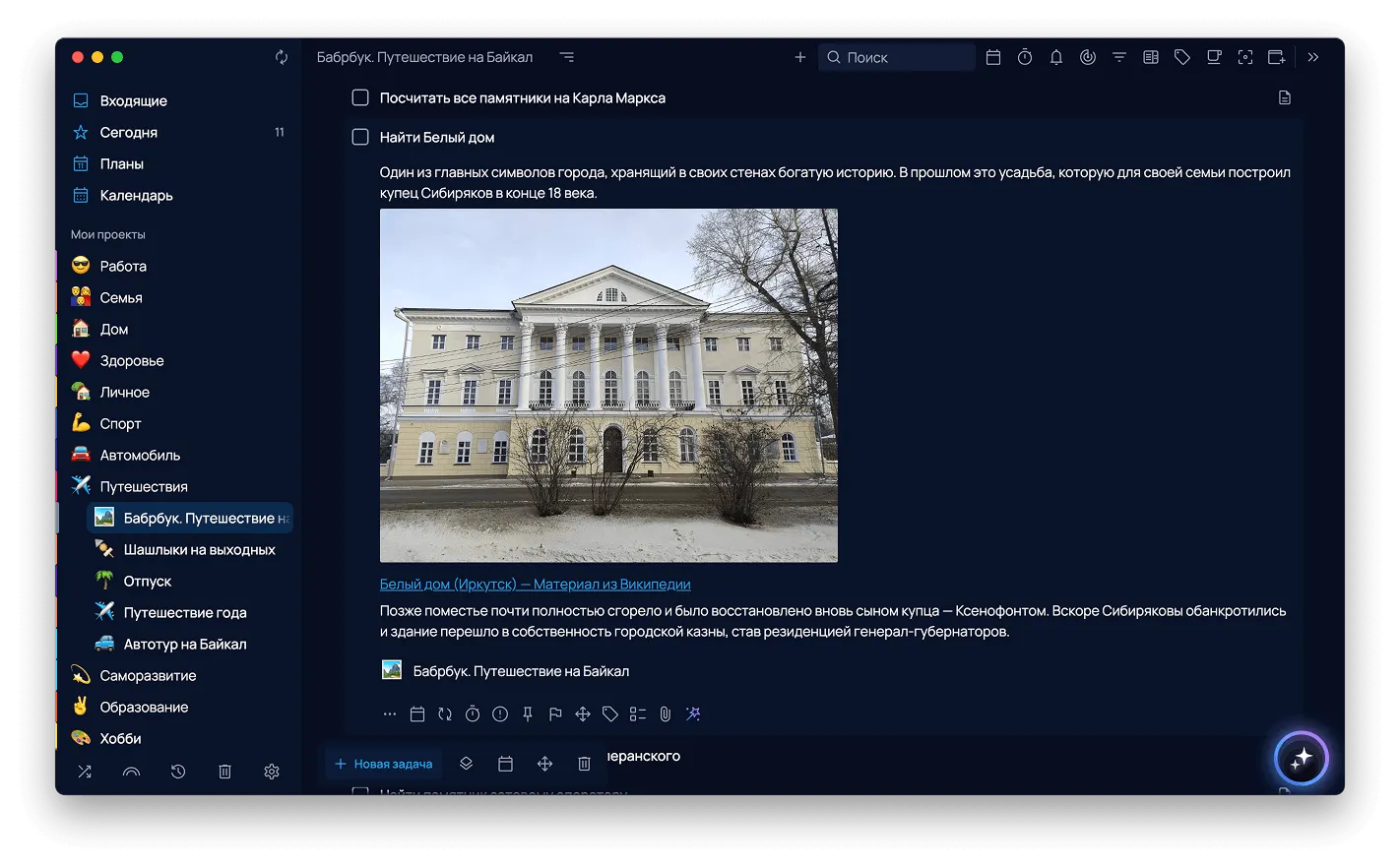The image size is (1400, 868).
Task: Attach a file with the paperclip icon
Action: coord(666,714)
